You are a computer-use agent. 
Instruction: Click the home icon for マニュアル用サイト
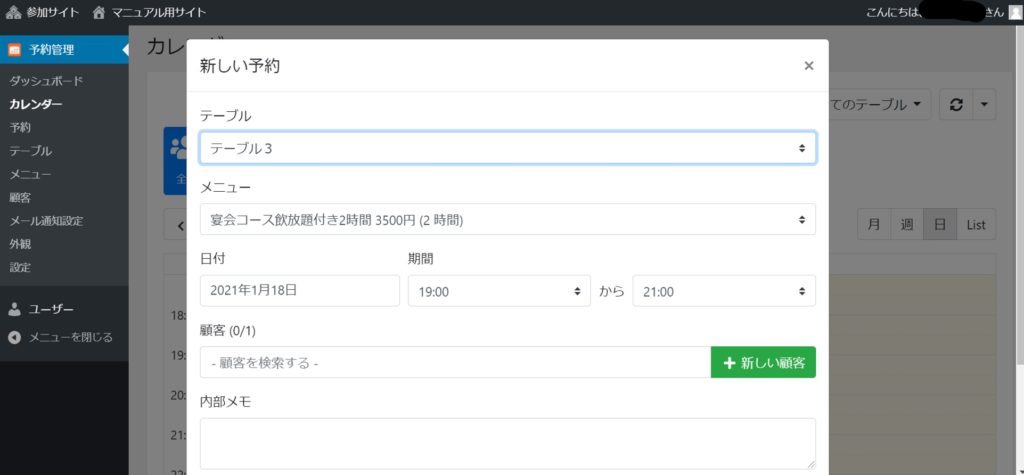pyautogui.click(x=99, y=12)
